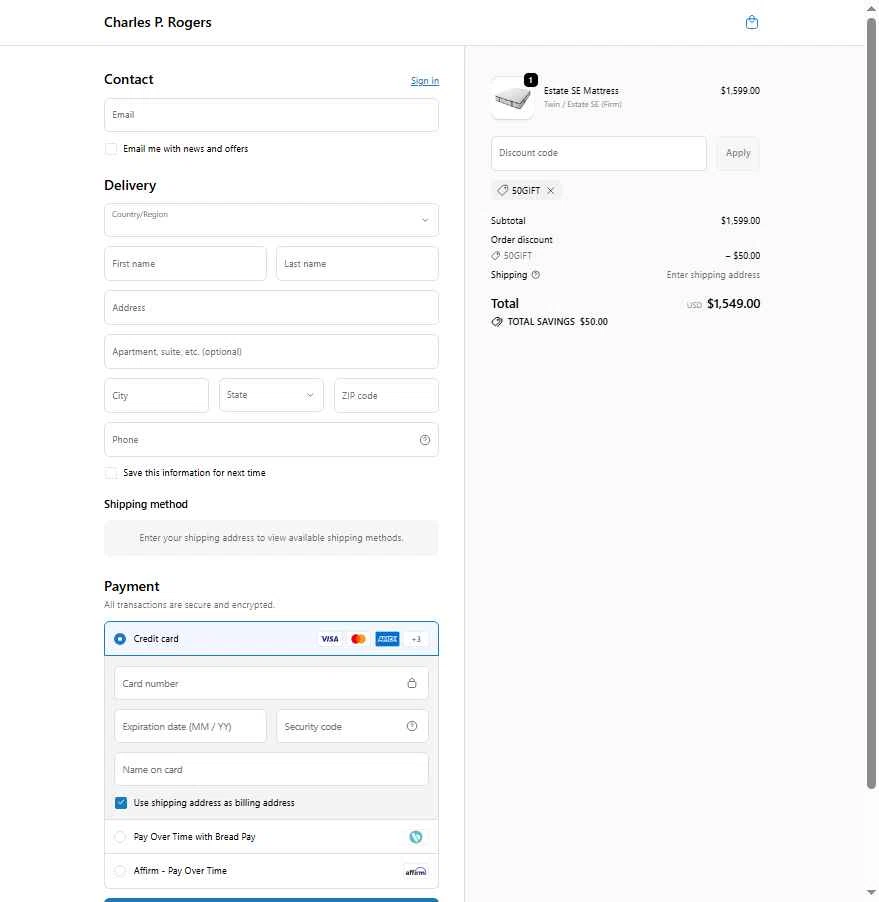Click the Estate SE Mattress thumbnail
The image size is (879, 902).
pyautogui.click(x=512, y=98)
